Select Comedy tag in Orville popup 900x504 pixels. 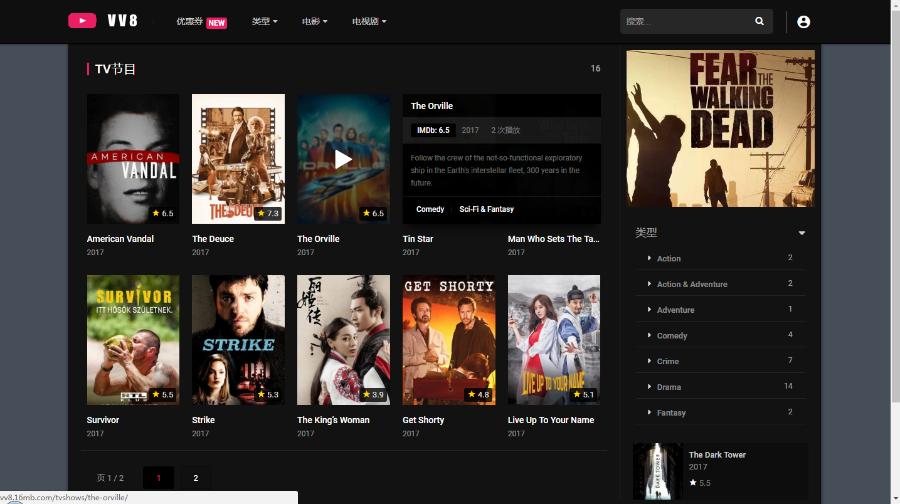click(x=430, y=210)
